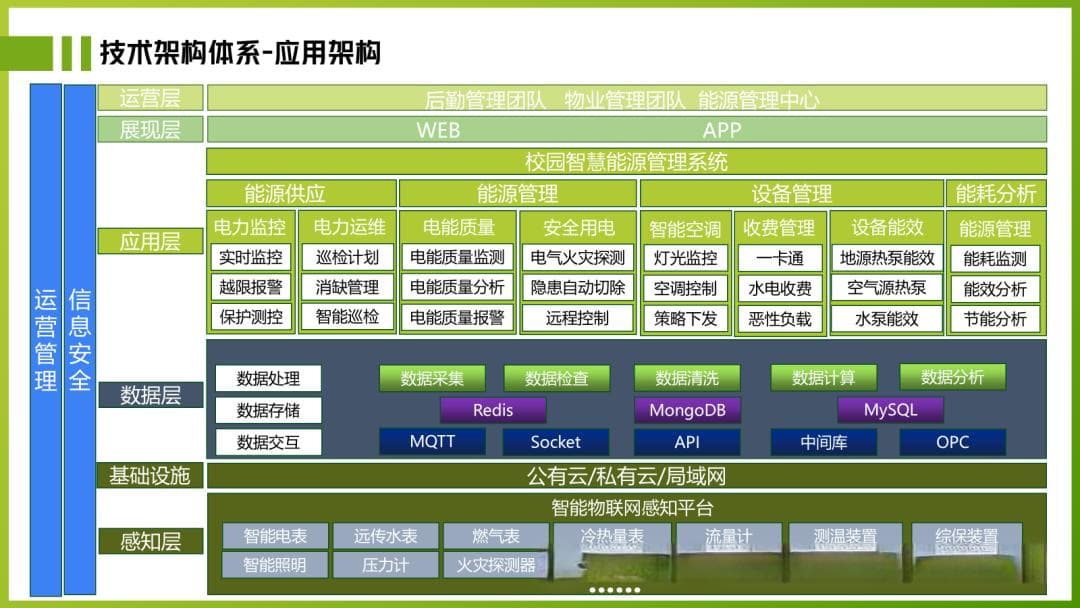Screen dimensions: 1080x608
Task: Click the 电气火灾探测 item
Action: (578, 258)
